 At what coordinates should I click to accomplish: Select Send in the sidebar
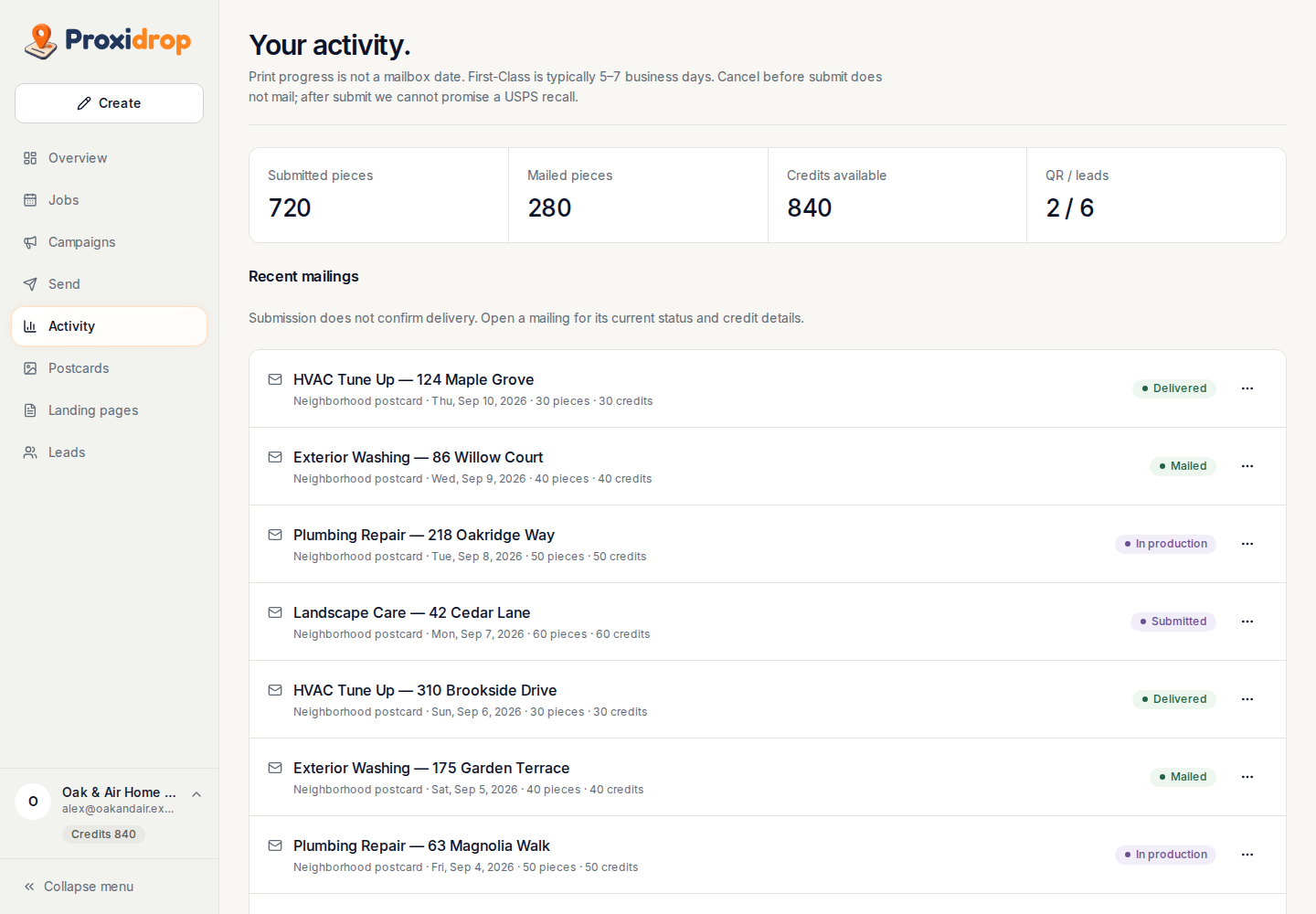click(109, 284)
